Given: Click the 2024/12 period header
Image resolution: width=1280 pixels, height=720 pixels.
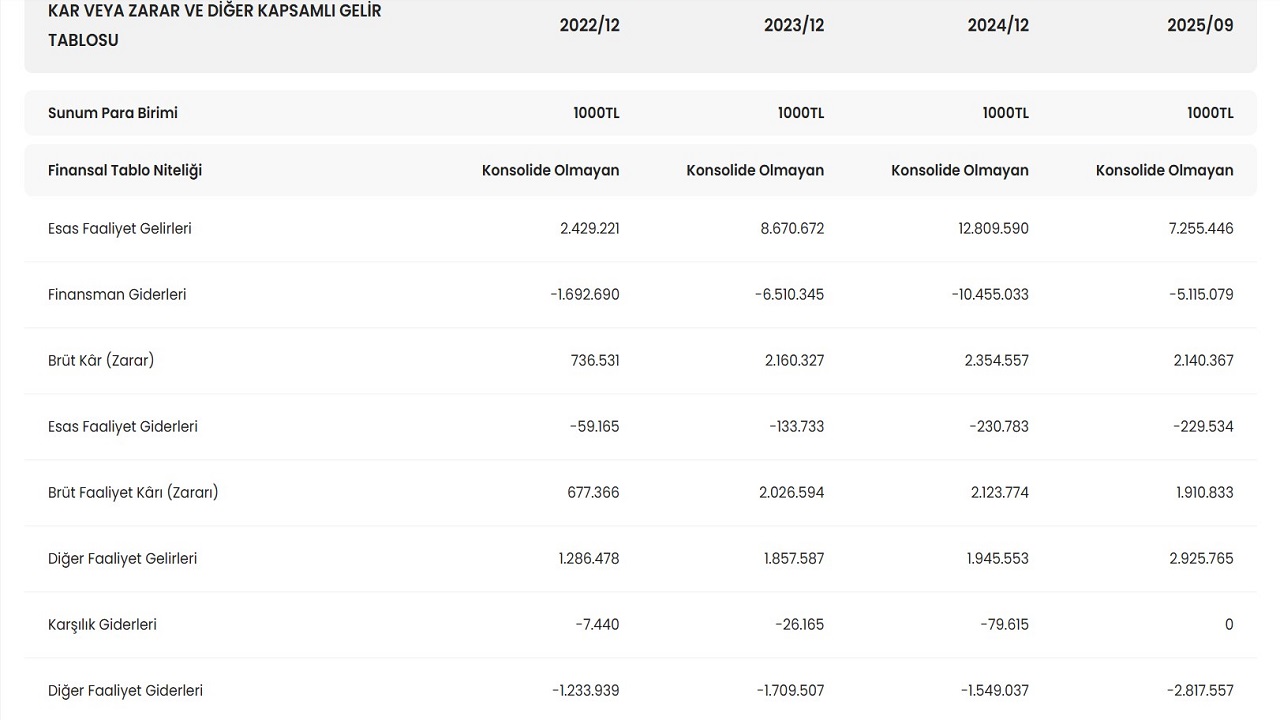Looking at the screenshot, I should 998,25.
